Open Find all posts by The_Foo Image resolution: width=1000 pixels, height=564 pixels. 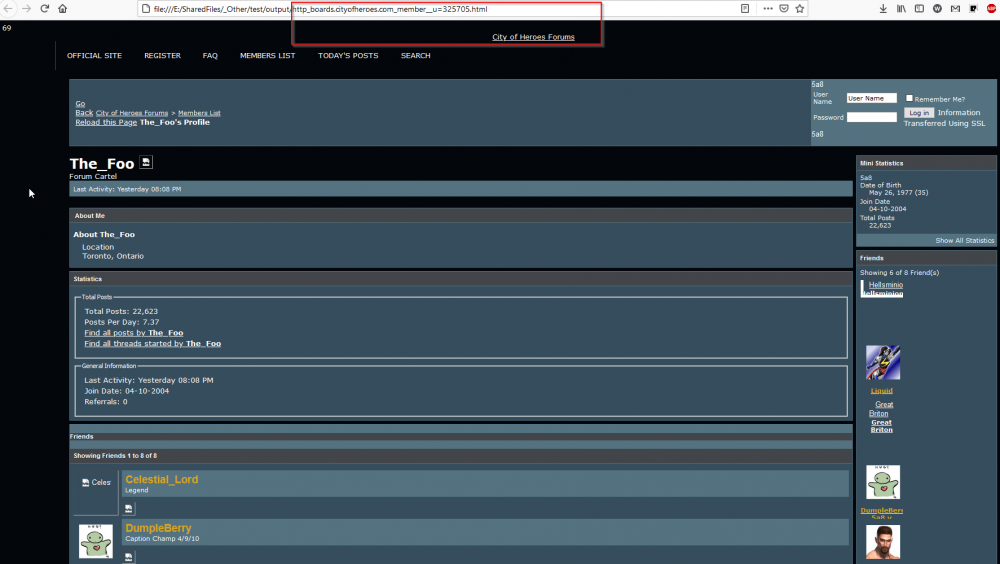(133, 333)
